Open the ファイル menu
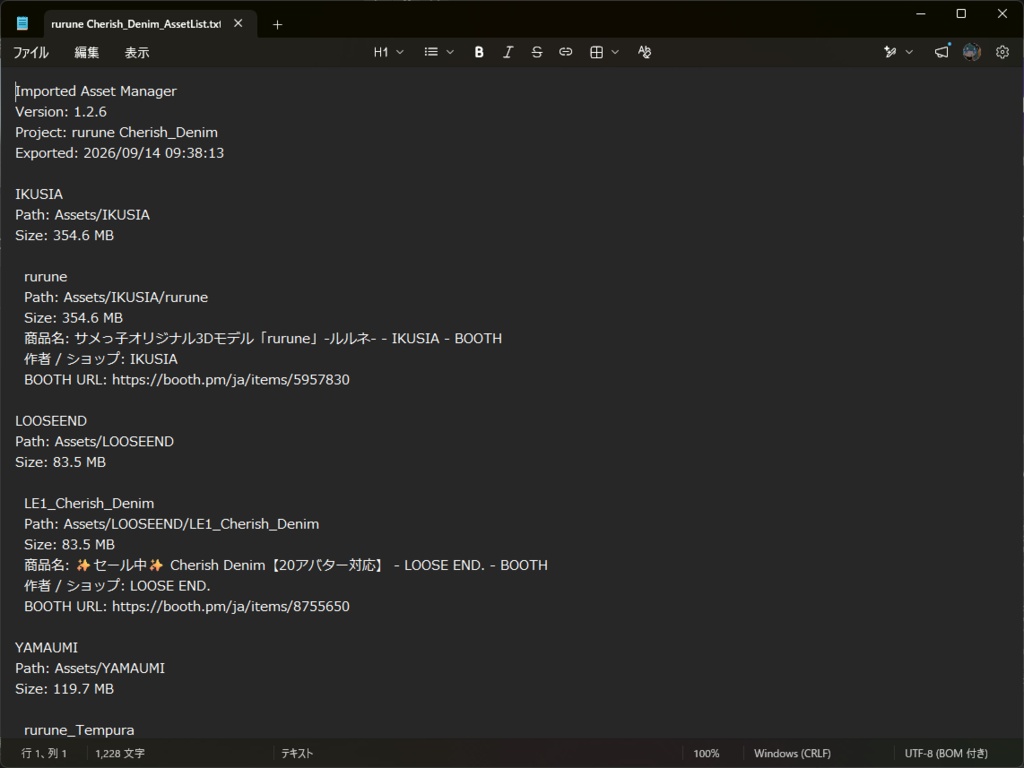The image size is (1024, 768). pyautogui.click(x=31, y=52)
